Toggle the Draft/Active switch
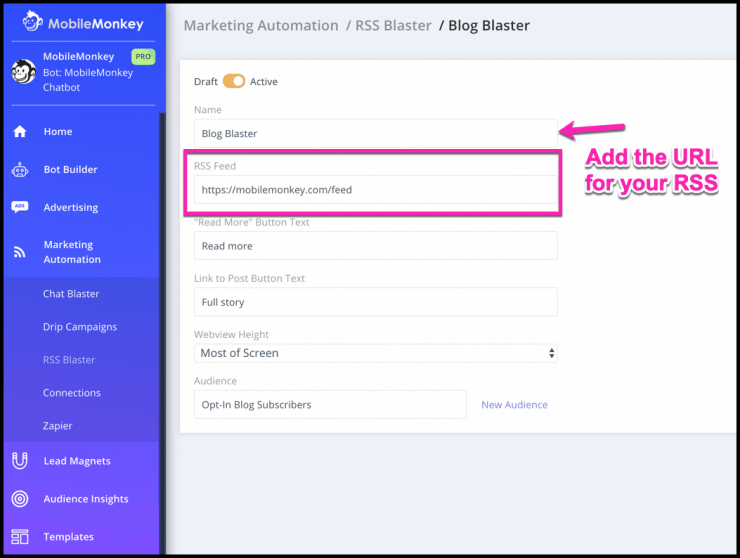740x558 pixels. (x=234, y=81)
